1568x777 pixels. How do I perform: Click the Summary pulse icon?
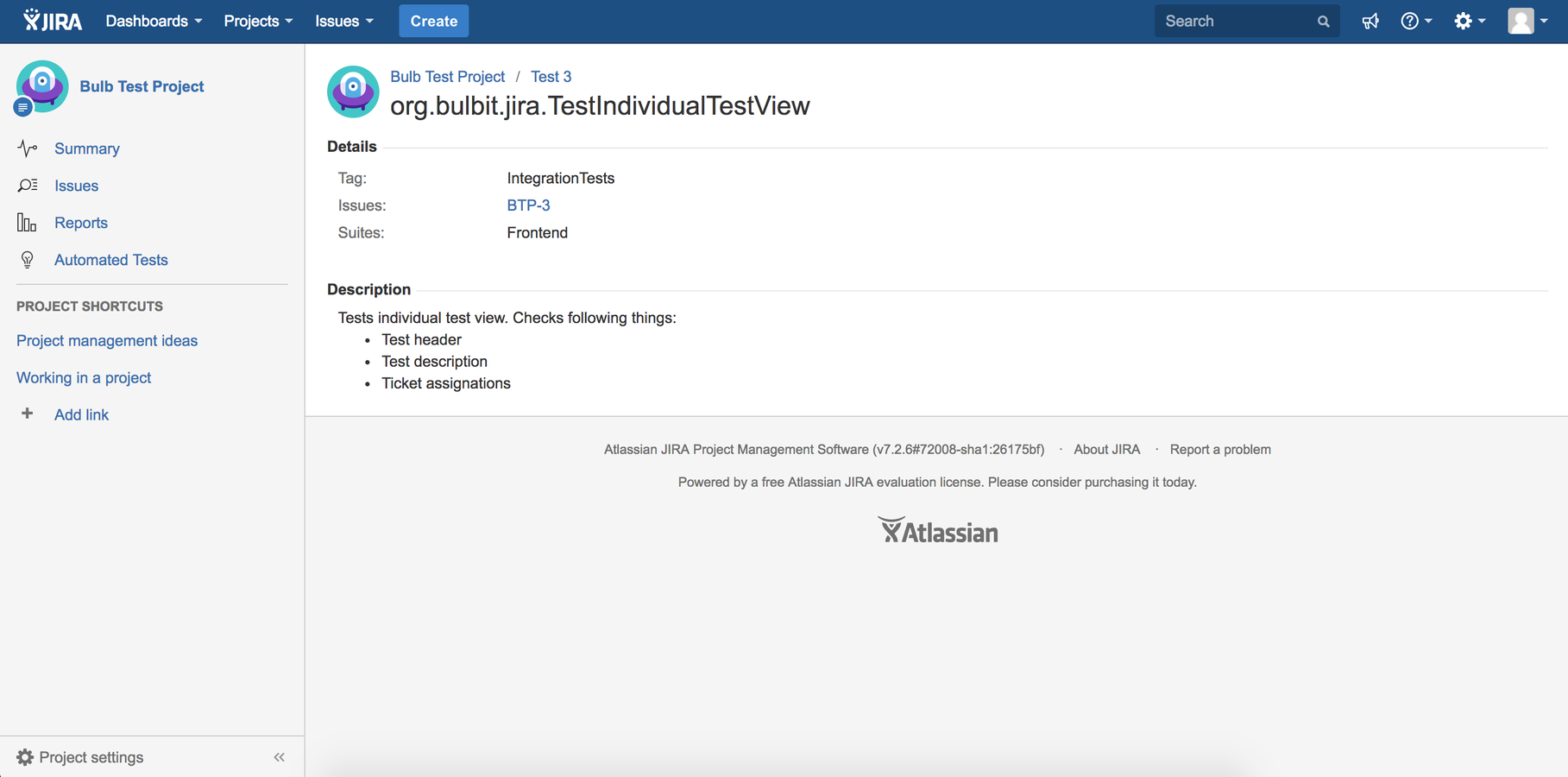(x=27, y=148)
